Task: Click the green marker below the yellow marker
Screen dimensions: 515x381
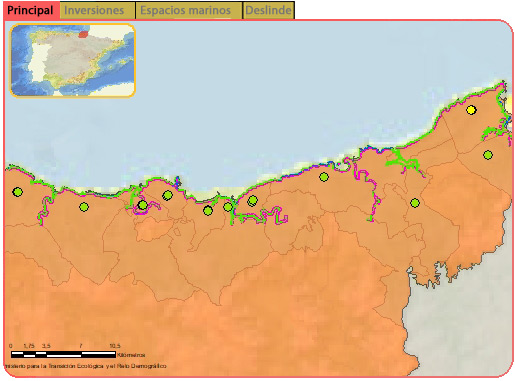Action: tap(488, 155)
